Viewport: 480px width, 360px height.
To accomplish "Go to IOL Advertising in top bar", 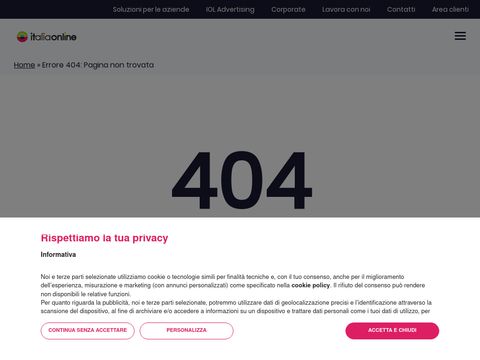I will point(230,9).
